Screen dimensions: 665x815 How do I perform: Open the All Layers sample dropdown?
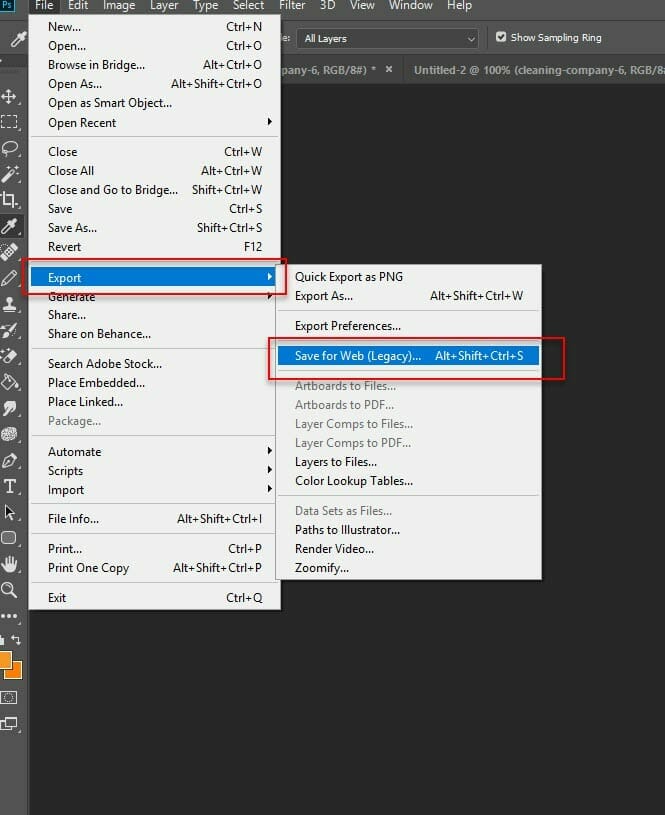click(387, 38)
